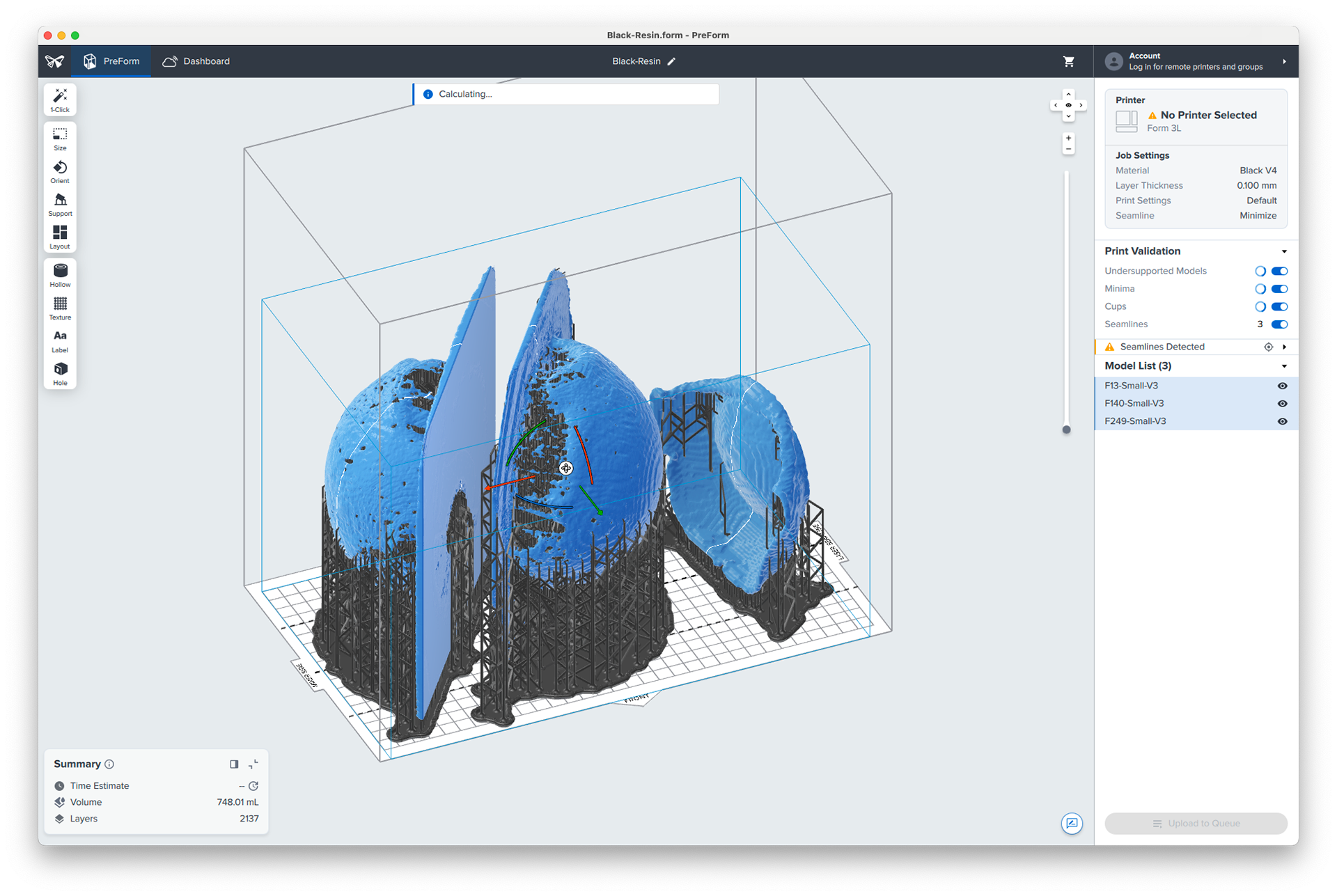Dock the Summary panel to the side

pos(234,764)
